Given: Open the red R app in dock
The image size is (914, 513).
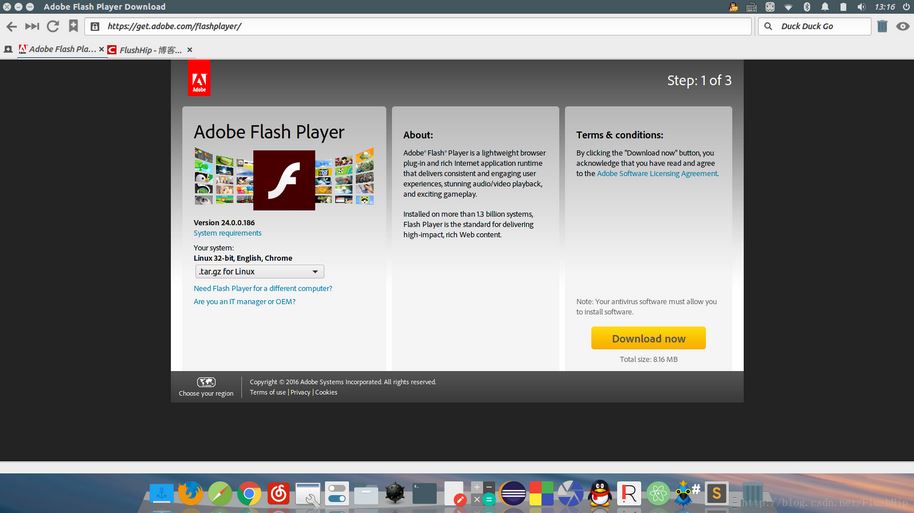Looking at the screenshot, I should [x=629, y=494].
